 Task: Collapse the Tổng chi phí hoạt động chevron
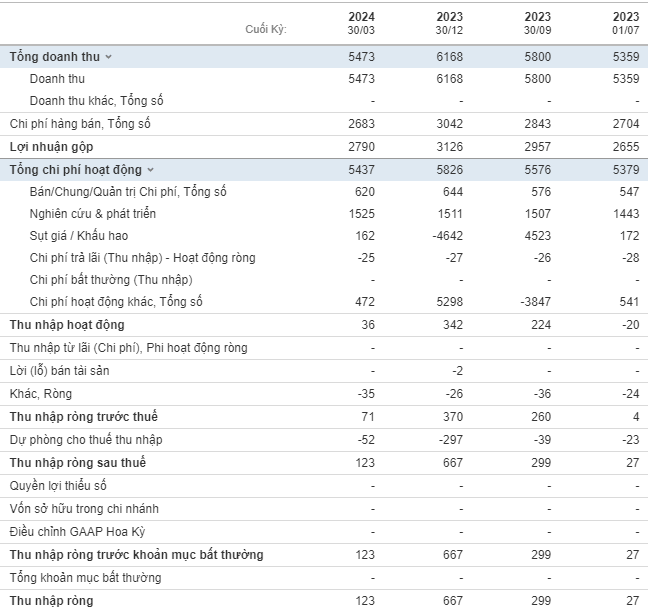click(x=151, y=170)
